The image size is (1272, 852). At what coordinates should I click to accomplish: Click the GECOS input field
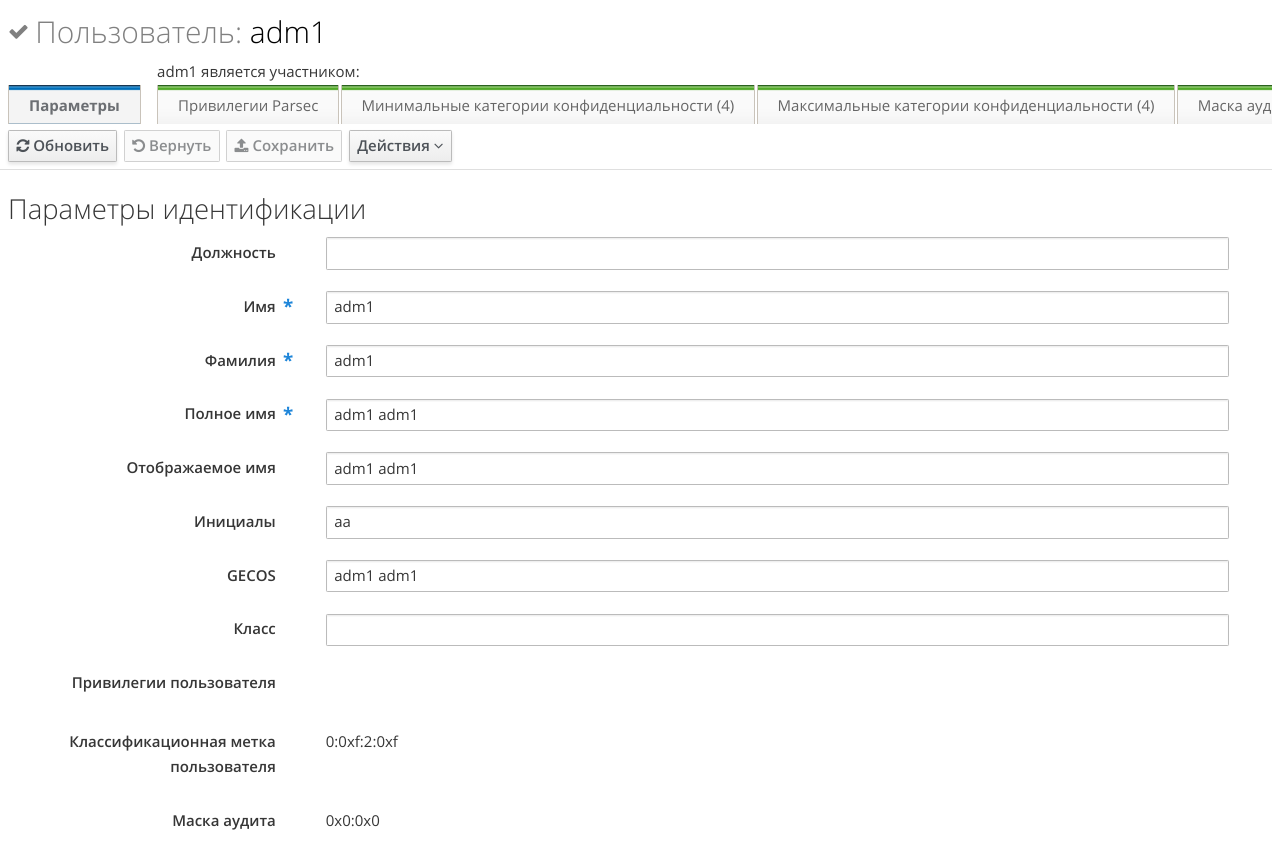click(x=776, y=576)
